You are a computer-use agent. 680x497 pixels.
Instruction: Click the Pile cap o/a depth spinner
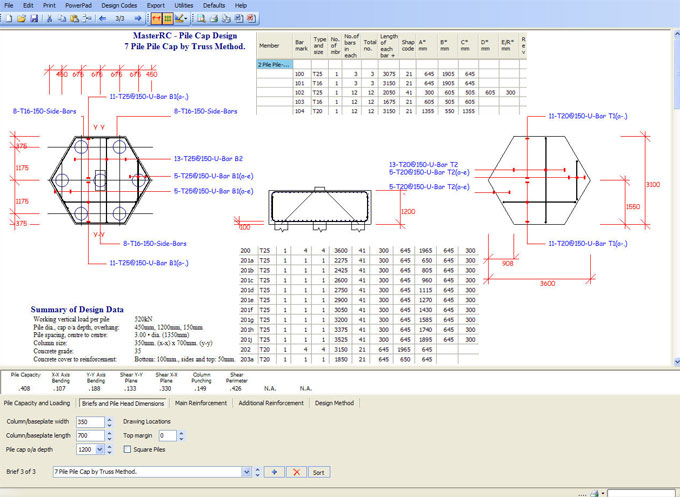(110, 450)
